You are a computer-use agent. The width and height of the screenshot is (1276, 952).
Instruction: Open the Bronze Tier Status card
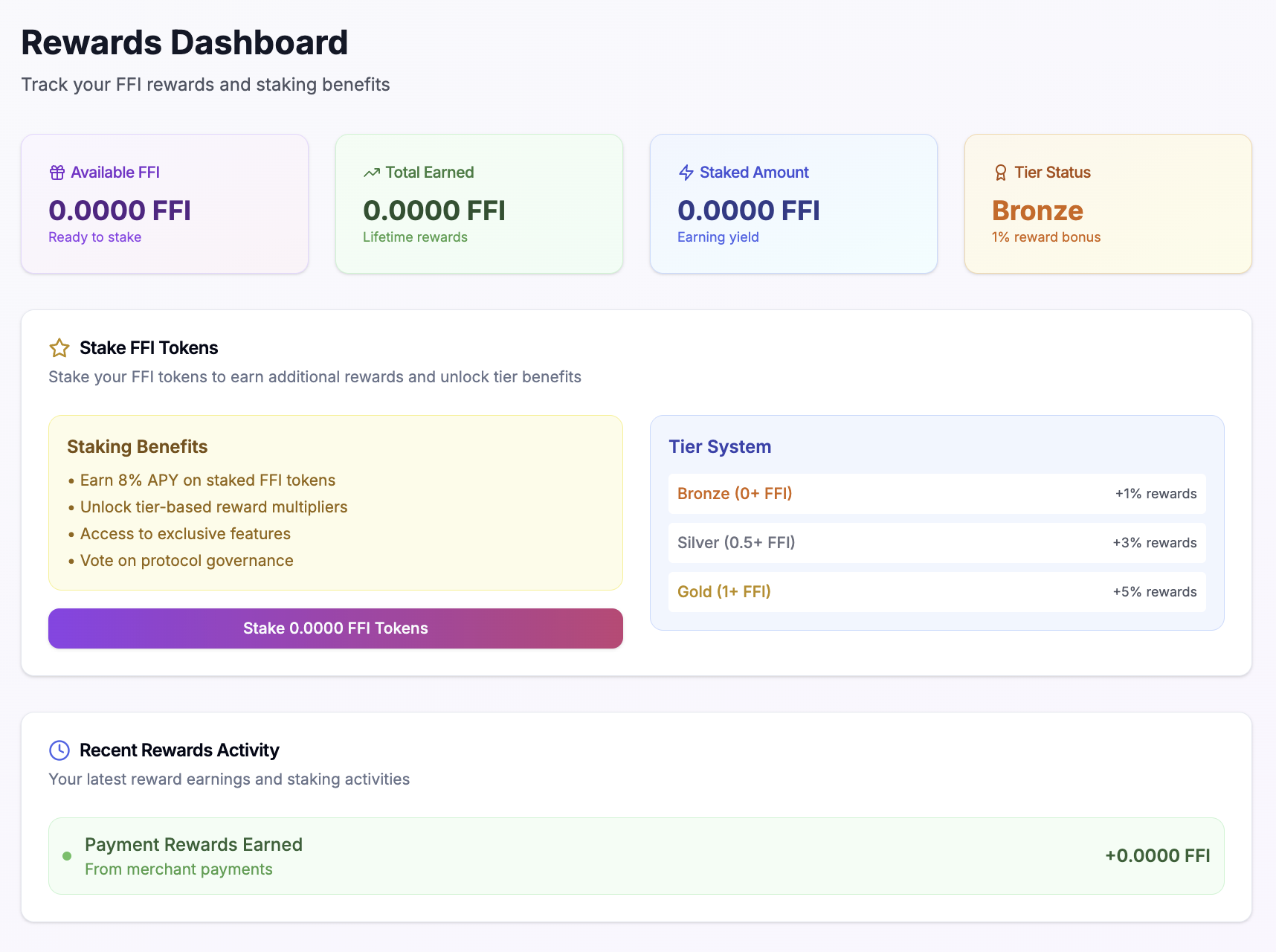point(1108,204)
